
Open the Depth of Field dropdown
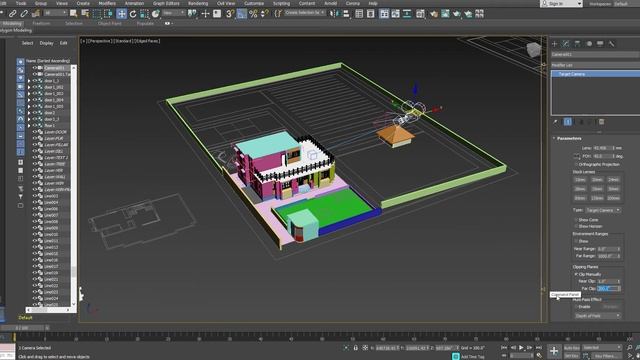coord(598,316)
